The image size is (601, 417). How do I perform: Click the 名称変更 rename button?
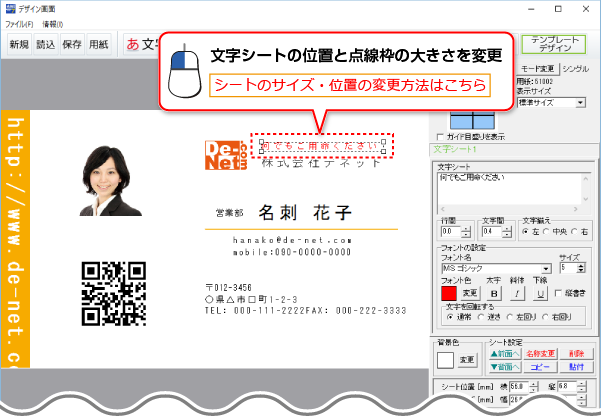point(540,354)
